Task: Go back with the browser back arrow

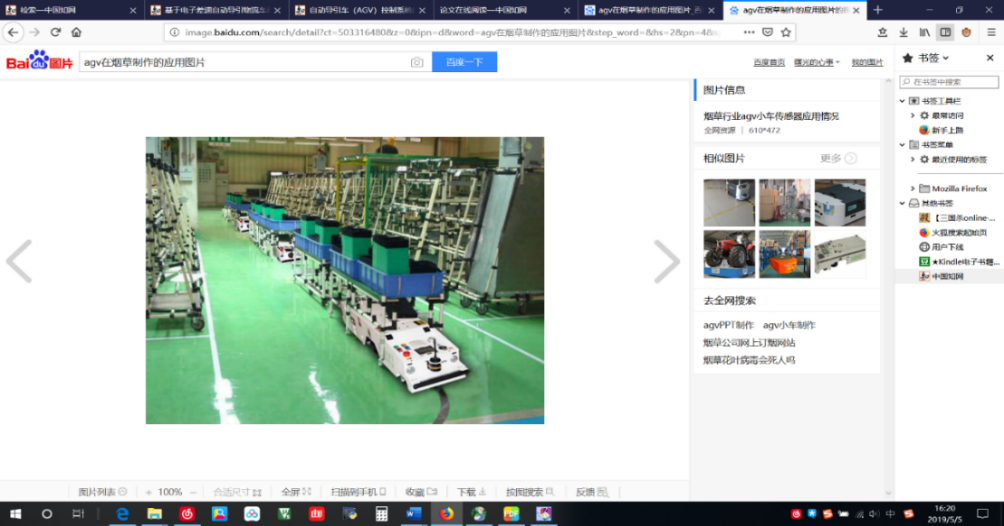Action: pyautogui.click(x=13, y=32)
